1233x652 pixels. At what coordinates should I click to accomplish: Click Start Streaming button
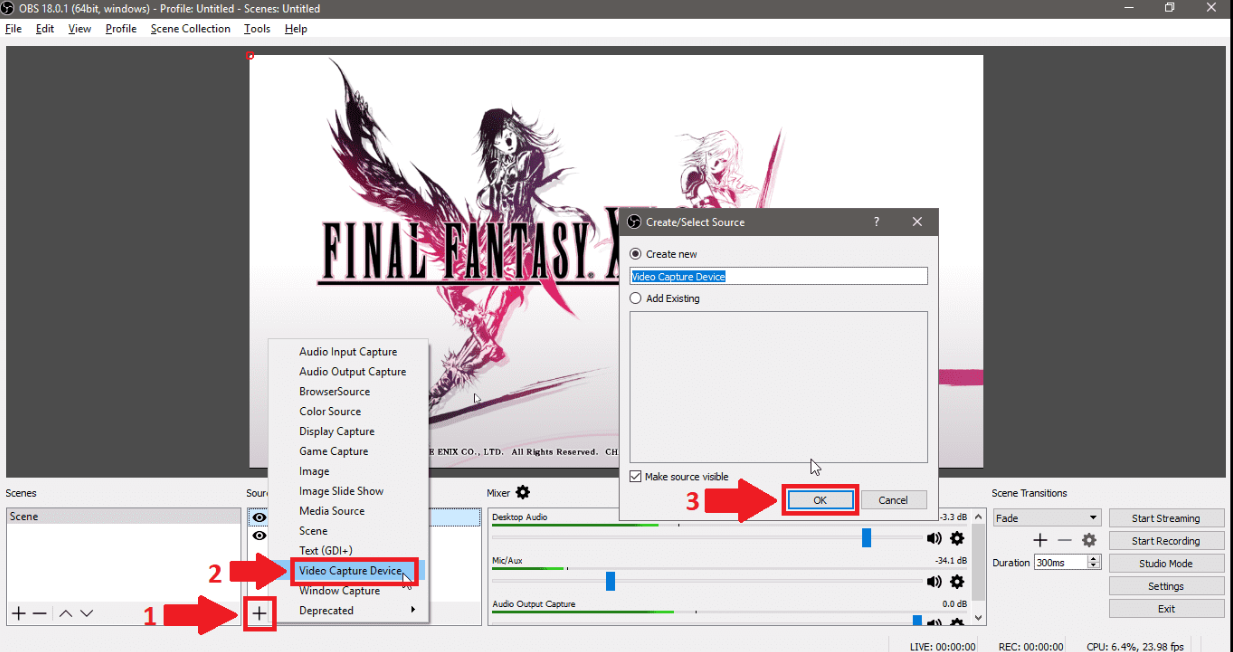(1166, 518)
